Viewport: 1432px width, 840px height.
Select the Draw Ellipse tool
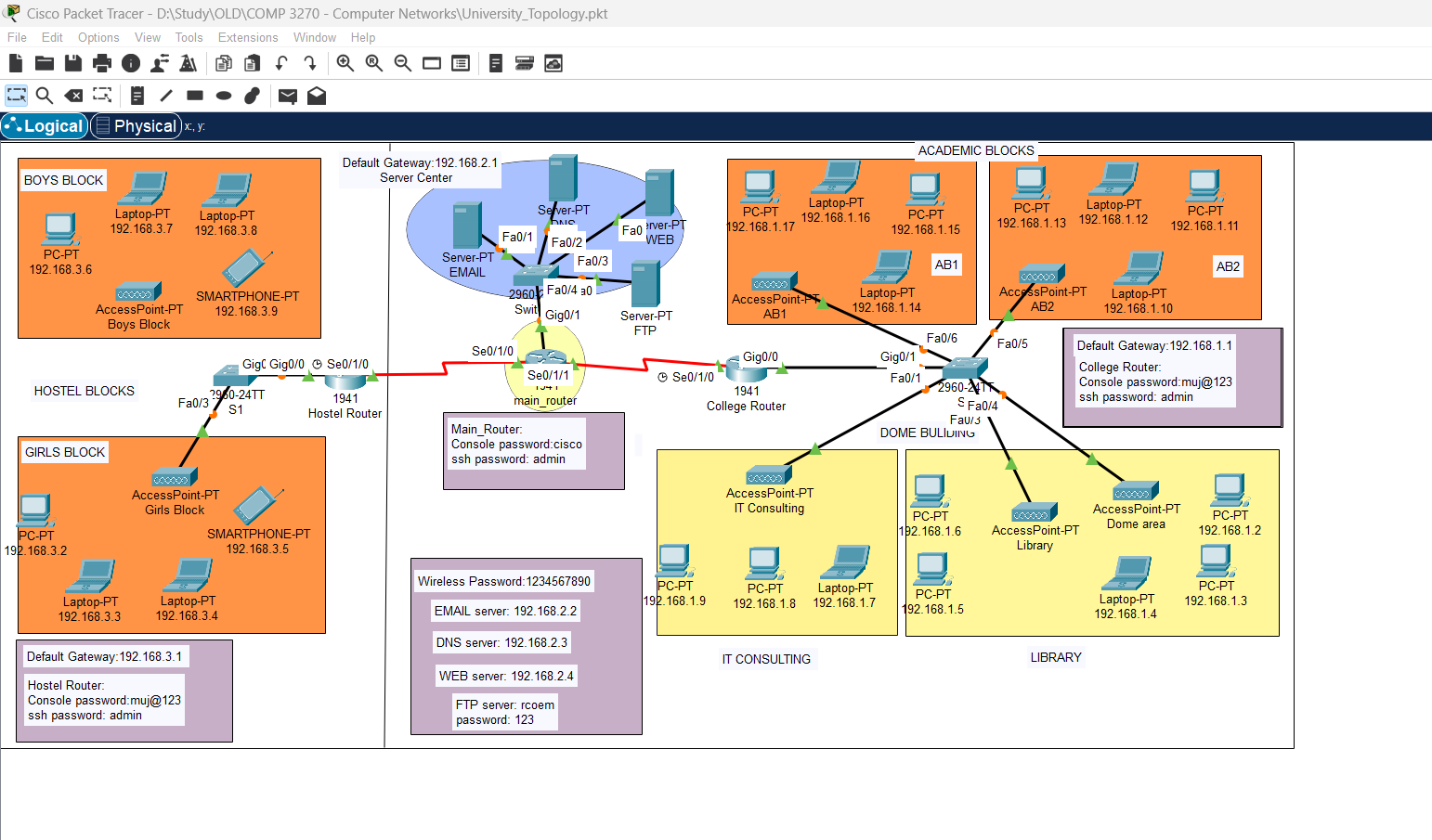[224, 96]
